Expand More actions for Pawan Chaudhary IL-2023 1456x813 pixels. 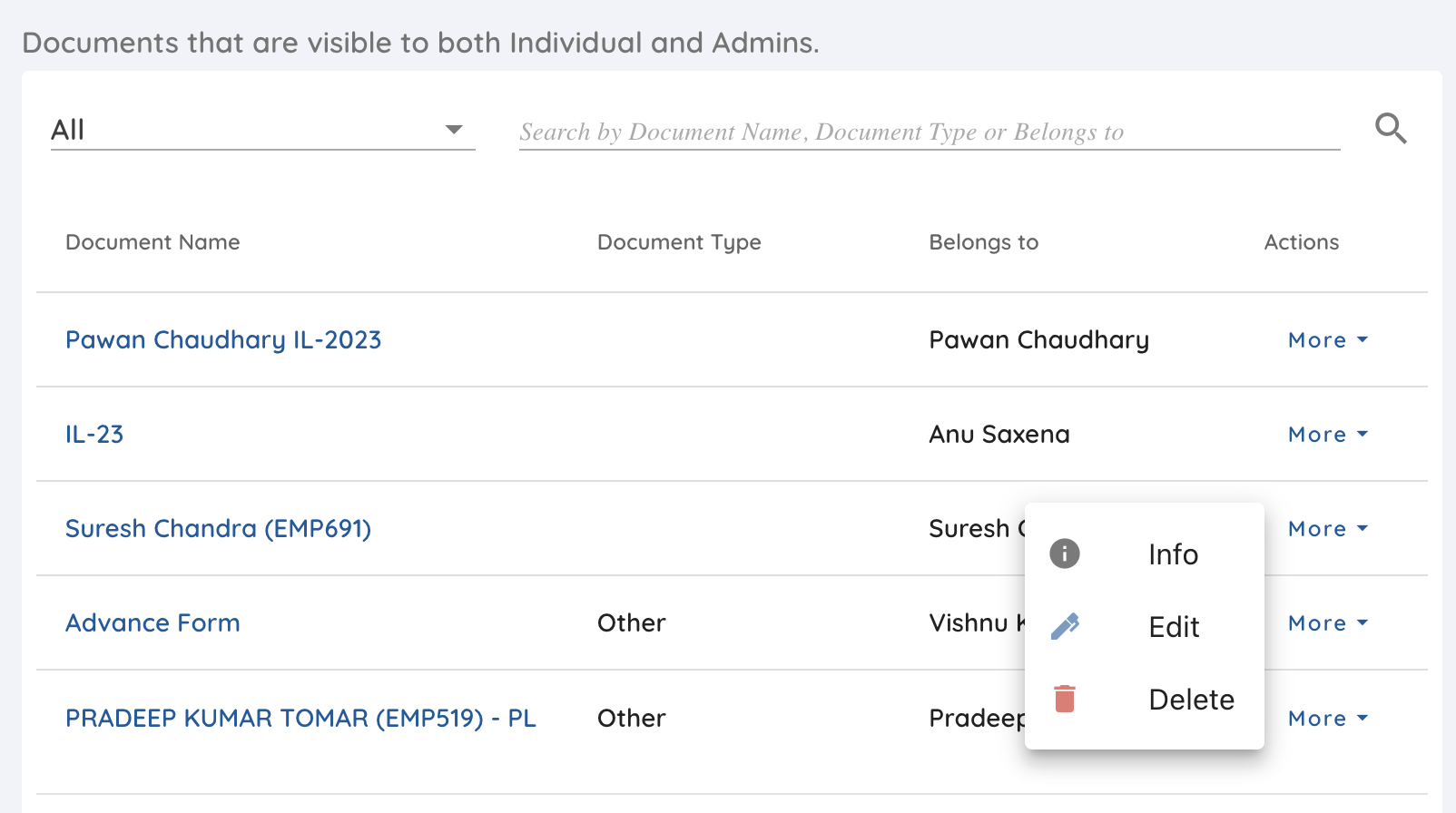pyautogui.click(x=1327, y=340)
